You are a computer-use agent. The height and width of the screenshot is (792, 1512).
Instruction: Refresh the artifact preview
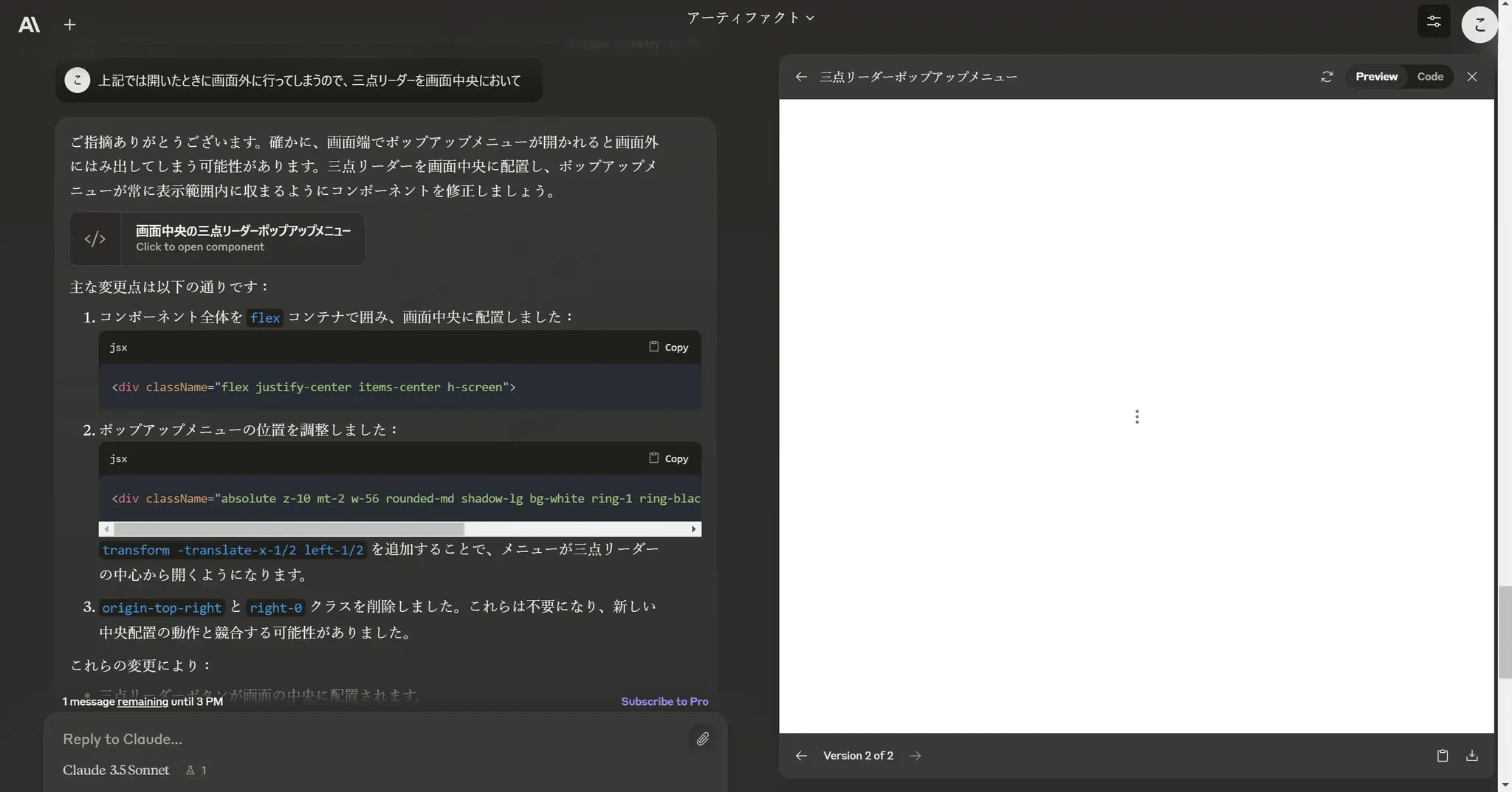pos(1327,77)
